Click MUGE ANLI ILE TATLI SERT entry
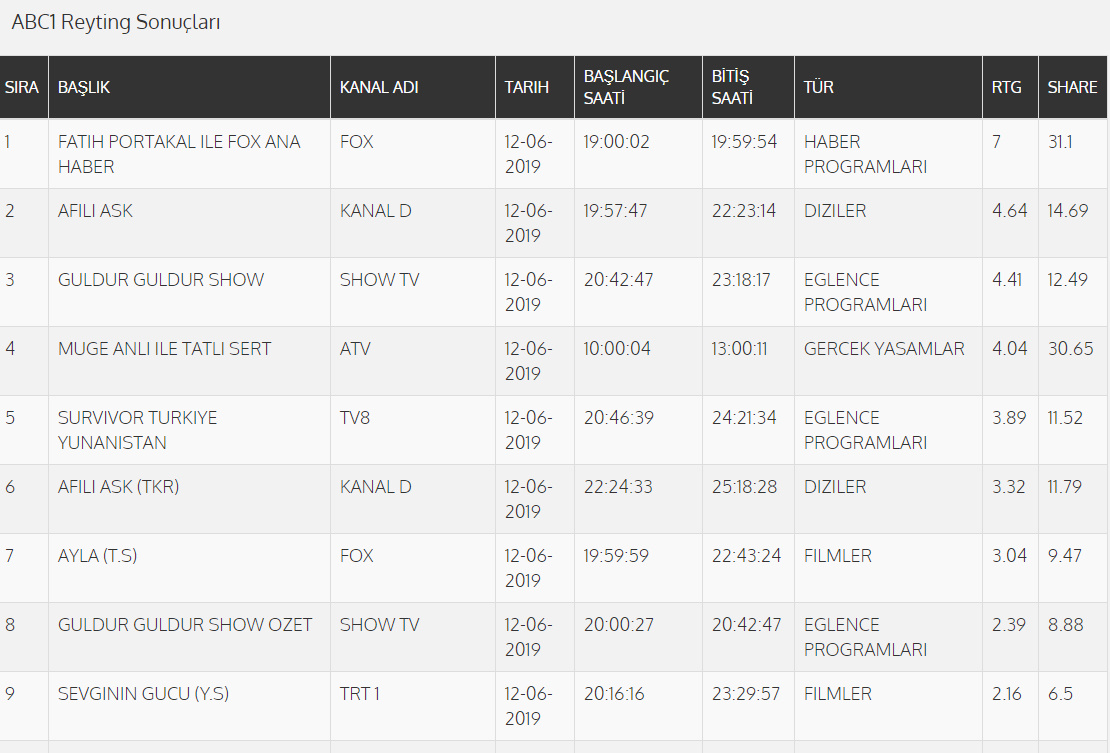Image resolution: width=1110 pixels, height=753 pixels. point(164,349)
